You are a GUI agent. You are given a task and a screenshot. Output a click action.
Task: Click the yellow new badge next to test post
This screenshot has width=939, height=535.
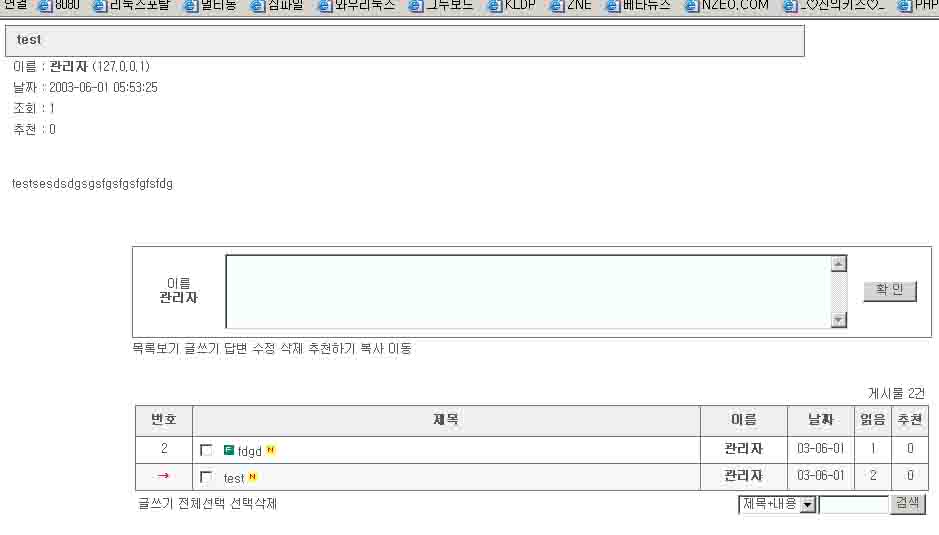253,477
